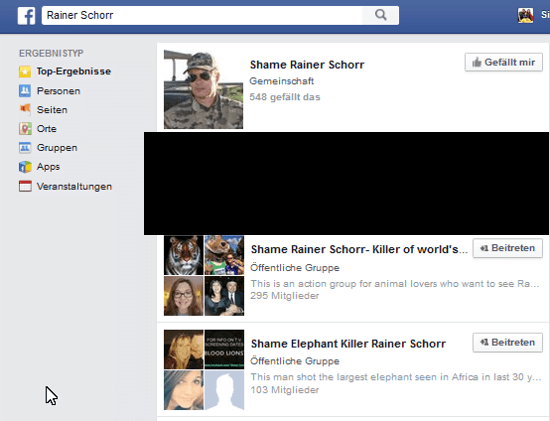Screen dimensions: 550x421
Task: Click the Personen filter icon
Action: click(25, 91)
